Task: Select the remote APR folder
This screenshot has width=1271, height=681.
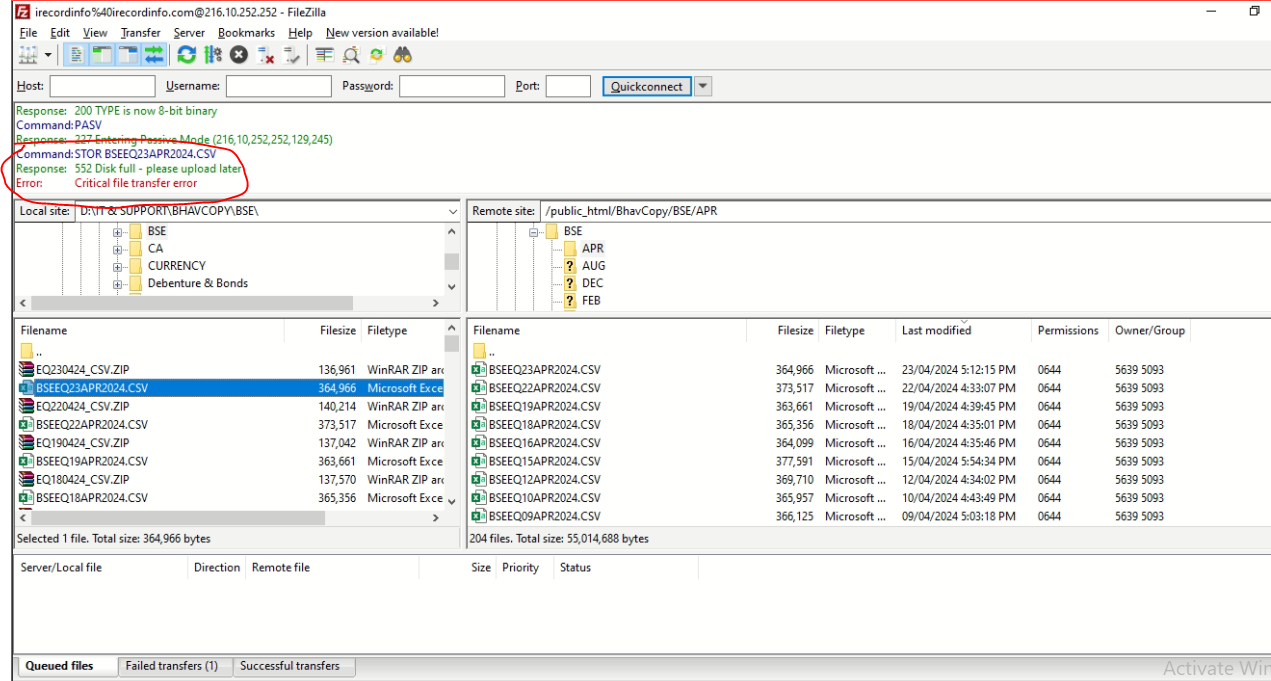Action: click(593, 248)
